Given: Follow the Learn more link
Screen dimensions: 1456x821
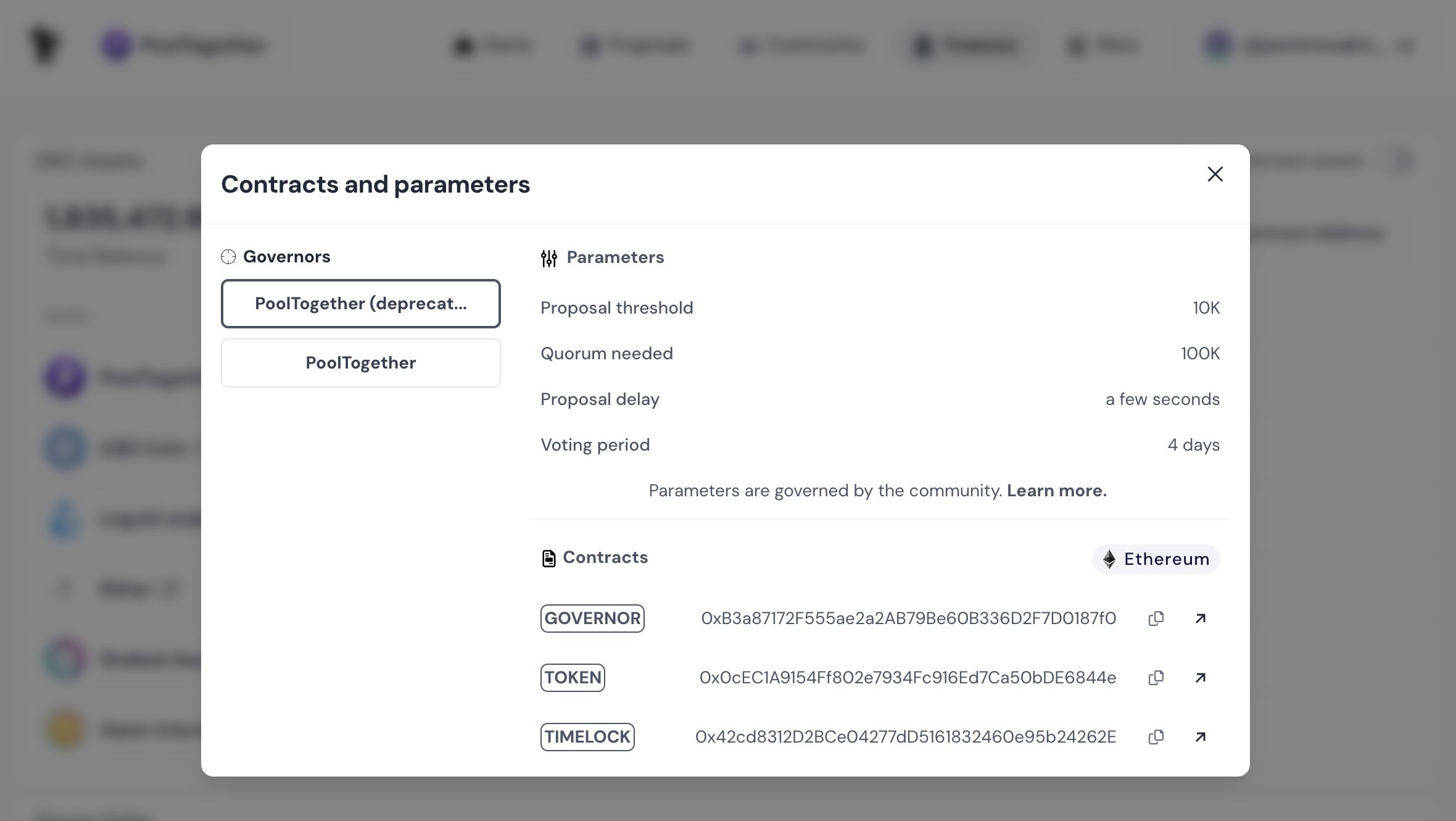Looking at the screenshot, I should click(x=1057, y=491).
